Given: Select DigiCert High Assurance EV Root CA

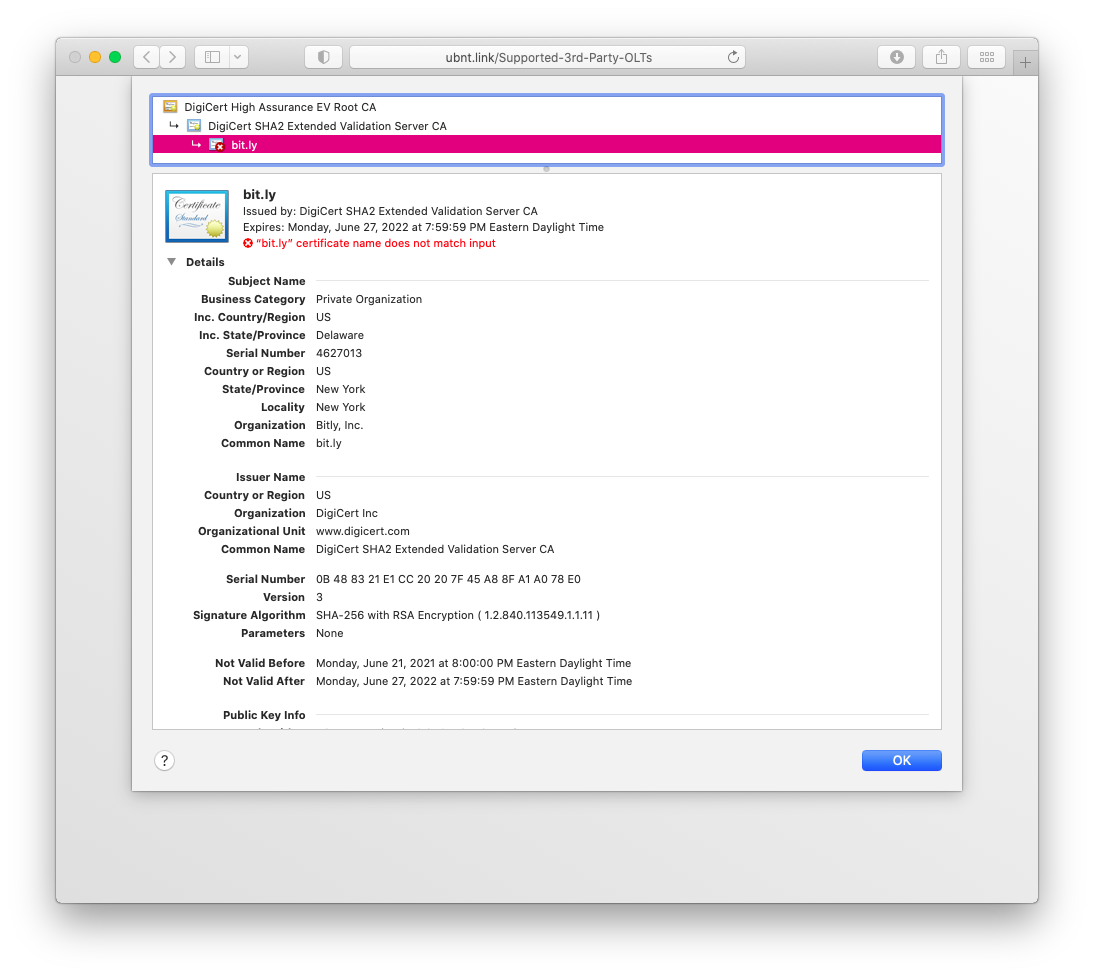Looking at the screenshot, I should point(280,107).
